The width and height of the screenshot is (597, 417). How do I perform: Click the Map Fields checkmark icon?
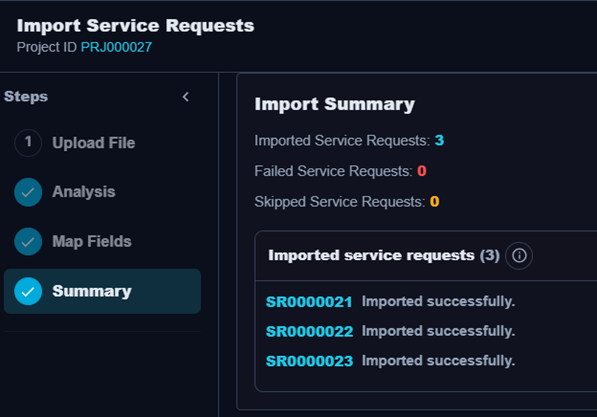[x=28, y=241]
